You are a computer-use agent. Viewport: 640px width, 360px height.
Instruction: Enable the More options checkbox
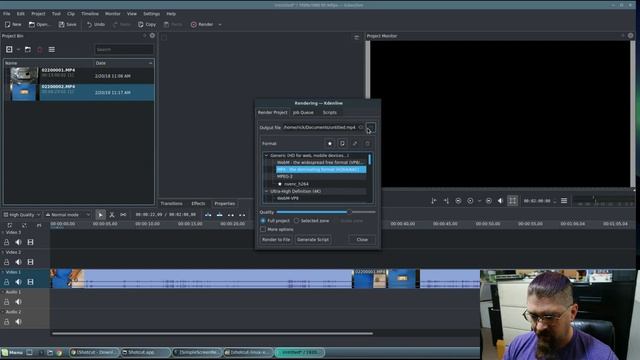(263, 229)
